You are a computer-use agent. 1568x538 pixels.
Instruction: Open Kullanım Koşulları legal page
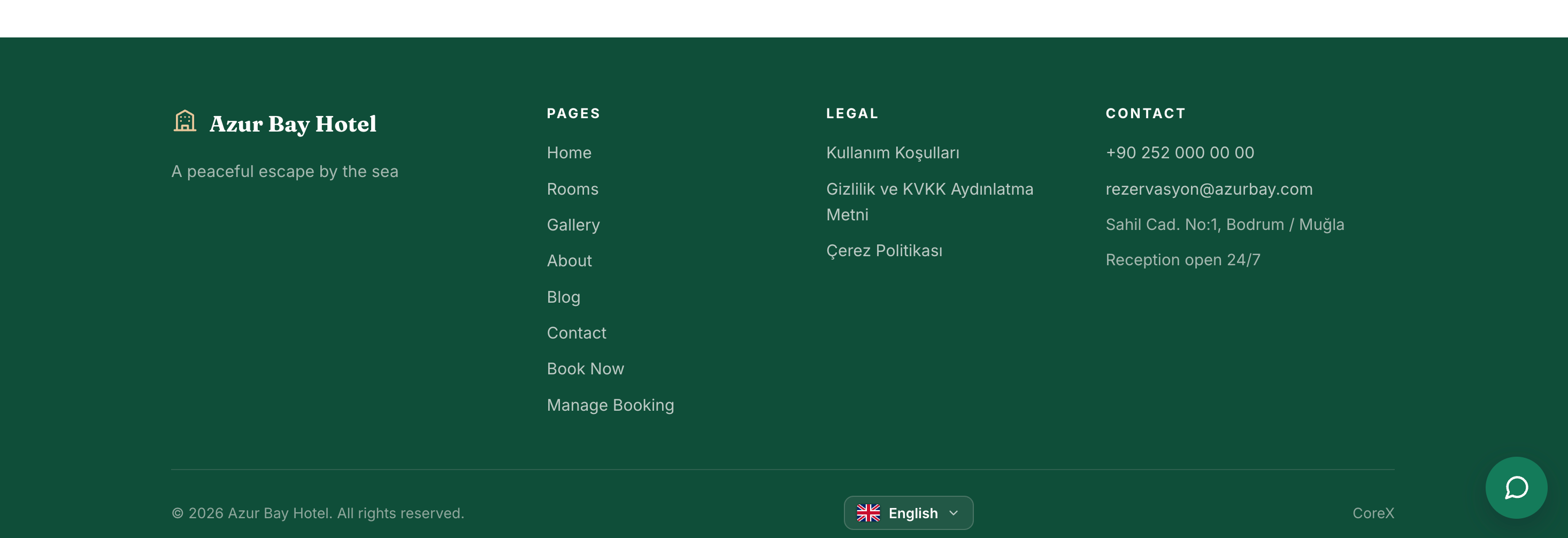click(893, 153)
